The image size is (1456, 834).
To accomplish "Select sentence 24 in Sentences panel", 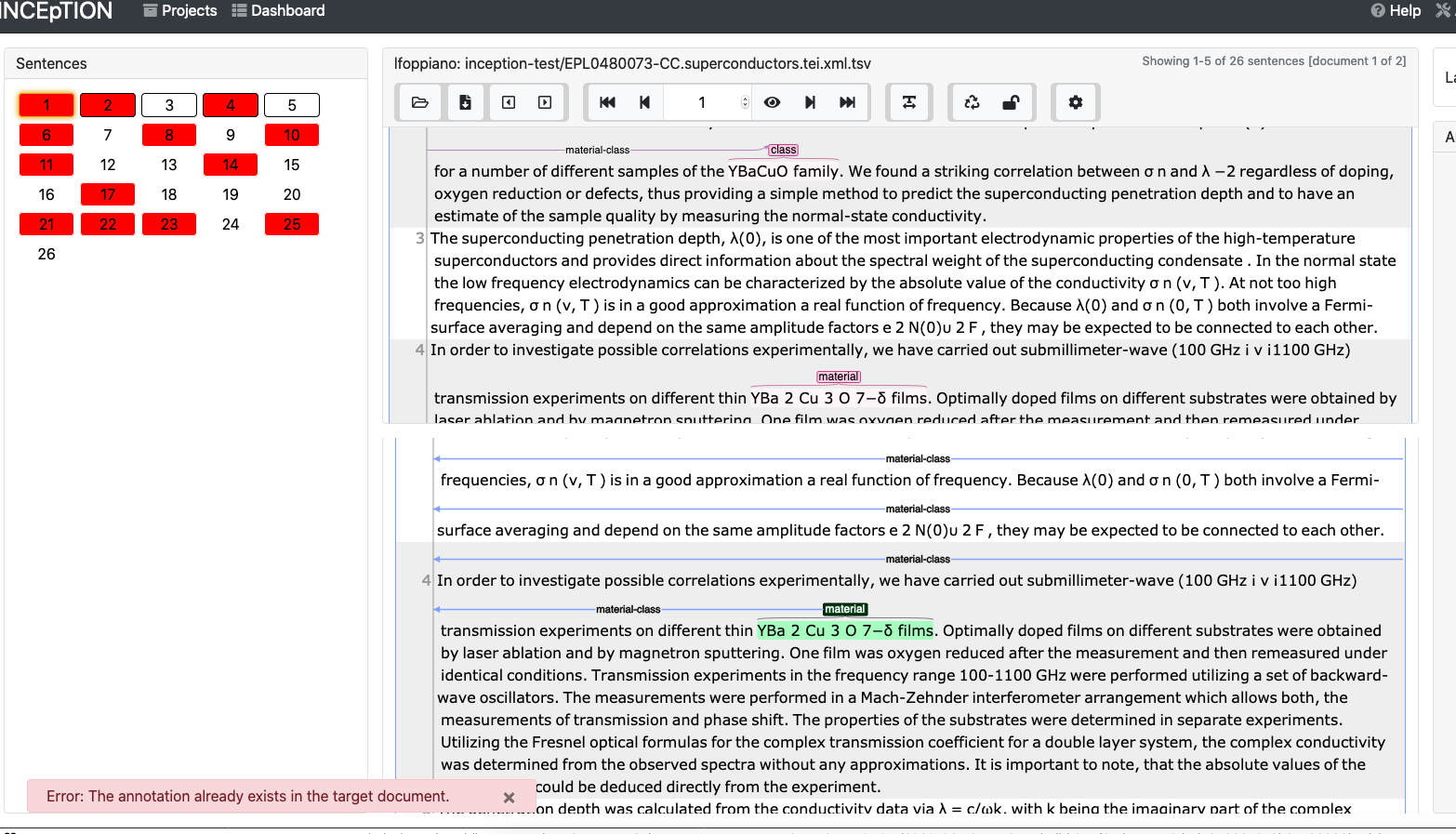I will (x=231, y=224).
